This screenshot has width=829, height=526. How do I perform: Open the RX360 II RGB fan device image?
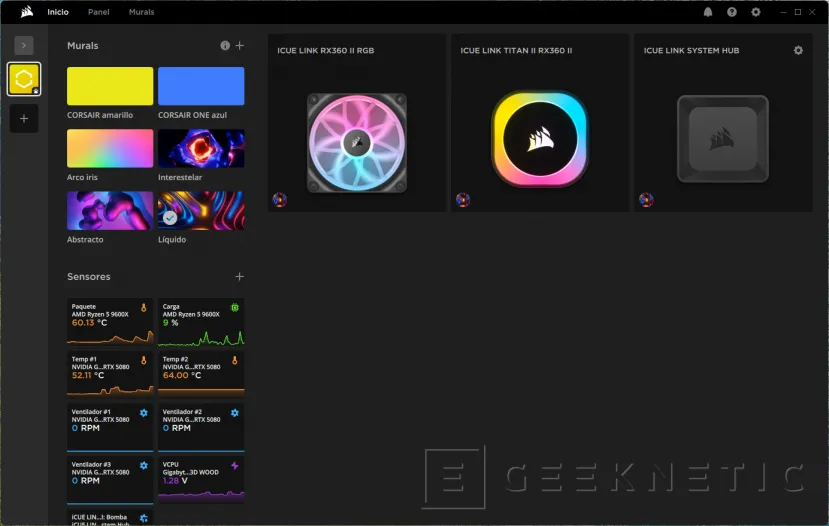(x=357, y=143)
